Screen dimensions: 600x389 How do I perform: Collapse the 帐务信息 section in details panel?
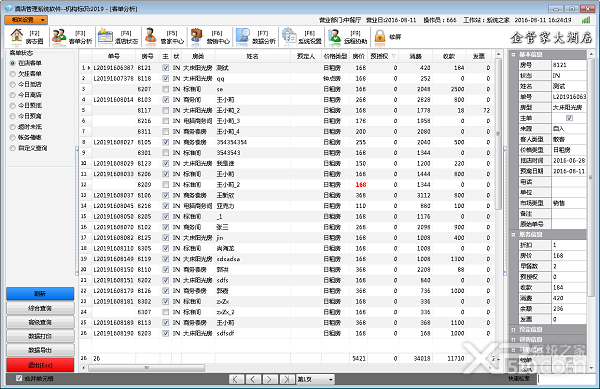tap(514, 234)
